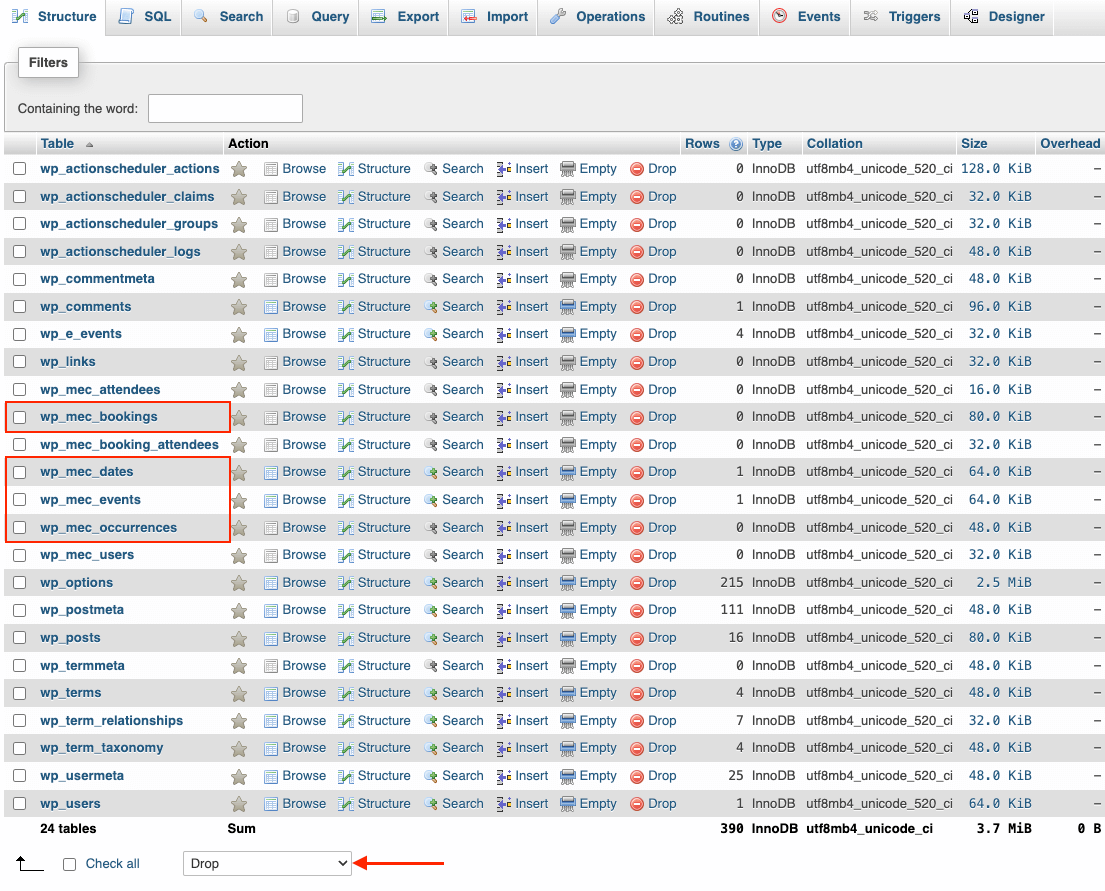Select the wp_mec_occurrences row checkbox
The width and height of the screenshot is (1105, 891).
pyautogui.click(x=20, y=528)
